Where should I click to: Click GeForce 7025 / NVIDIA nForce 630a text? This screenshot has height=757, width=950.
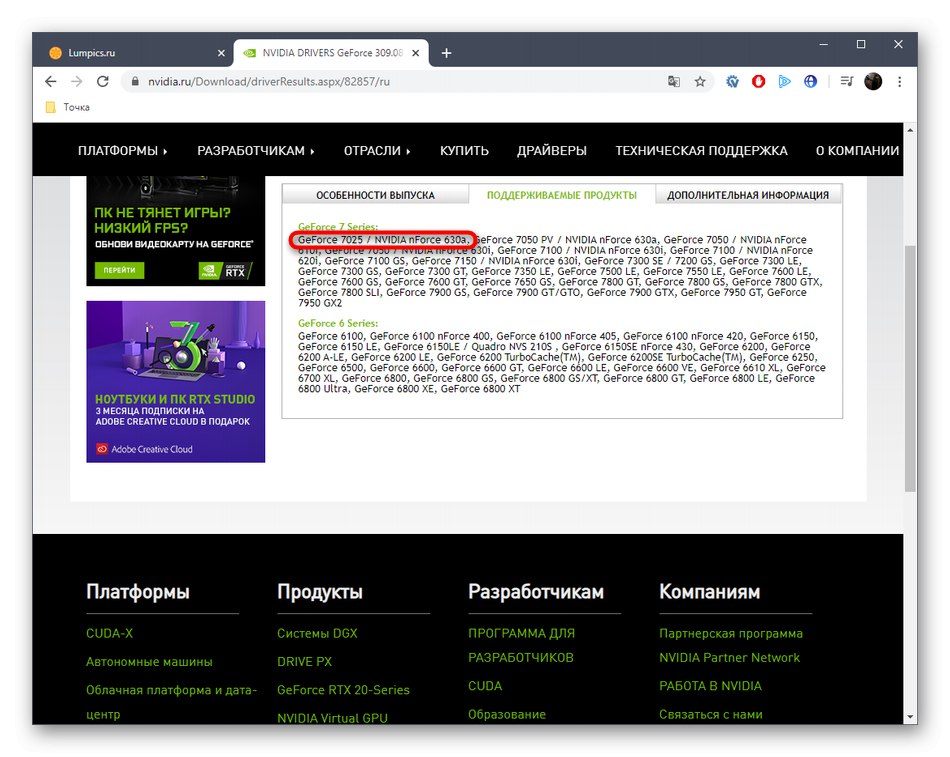tap(384, 239)
